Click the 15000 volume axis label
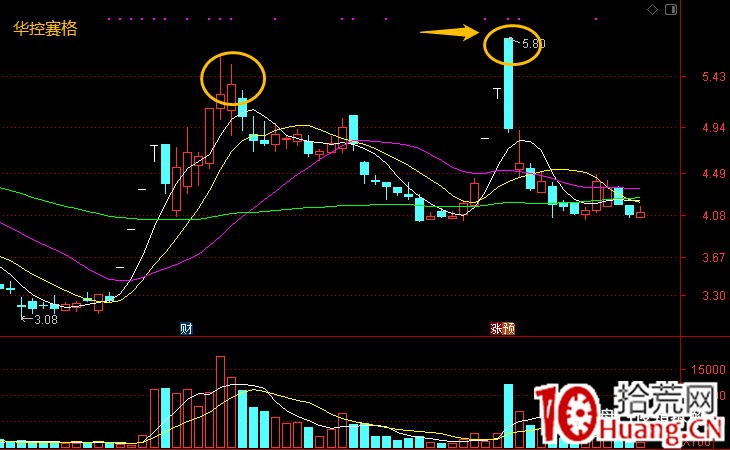Image resolution: width=730 pixels, height=450 pixels. coord(708,370)
